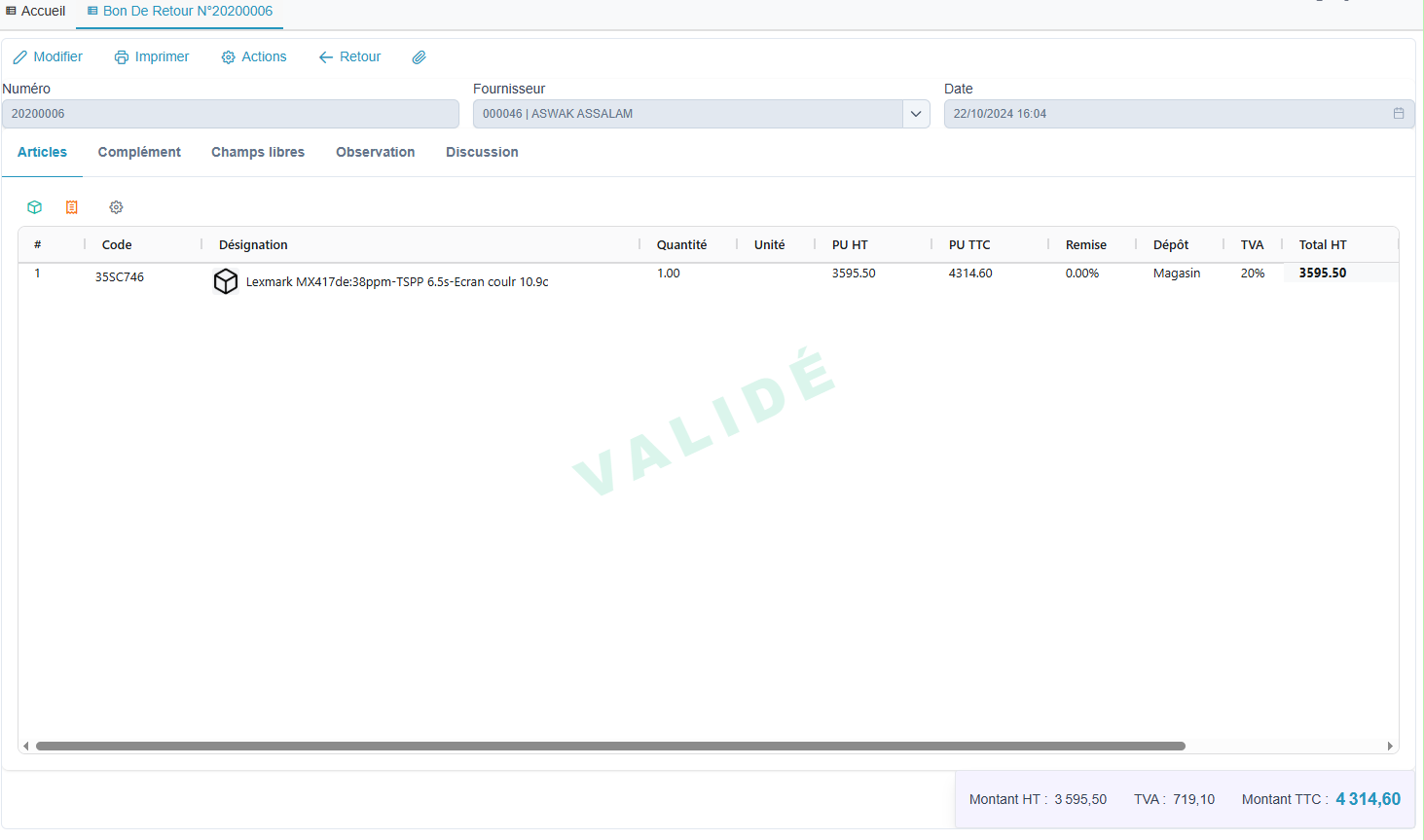Click the Numéro input field
Viewport: 1424px width, 840px height.
[231, 114]
